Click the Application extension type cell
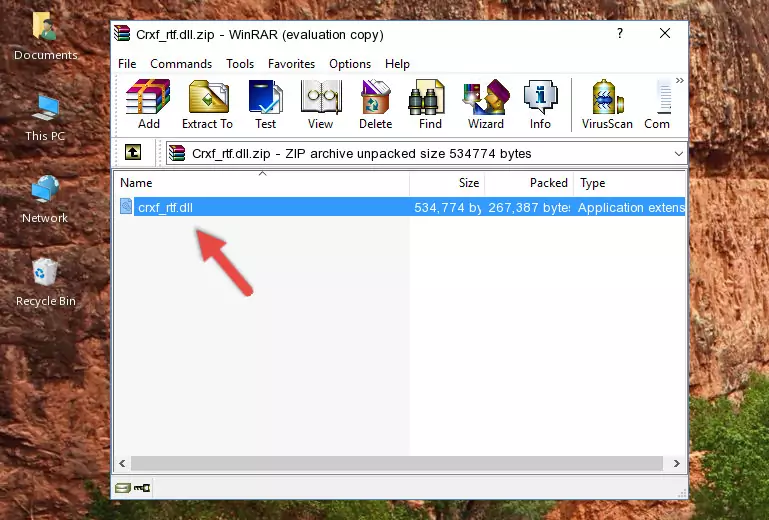769x520 pixels. point(631,208)
